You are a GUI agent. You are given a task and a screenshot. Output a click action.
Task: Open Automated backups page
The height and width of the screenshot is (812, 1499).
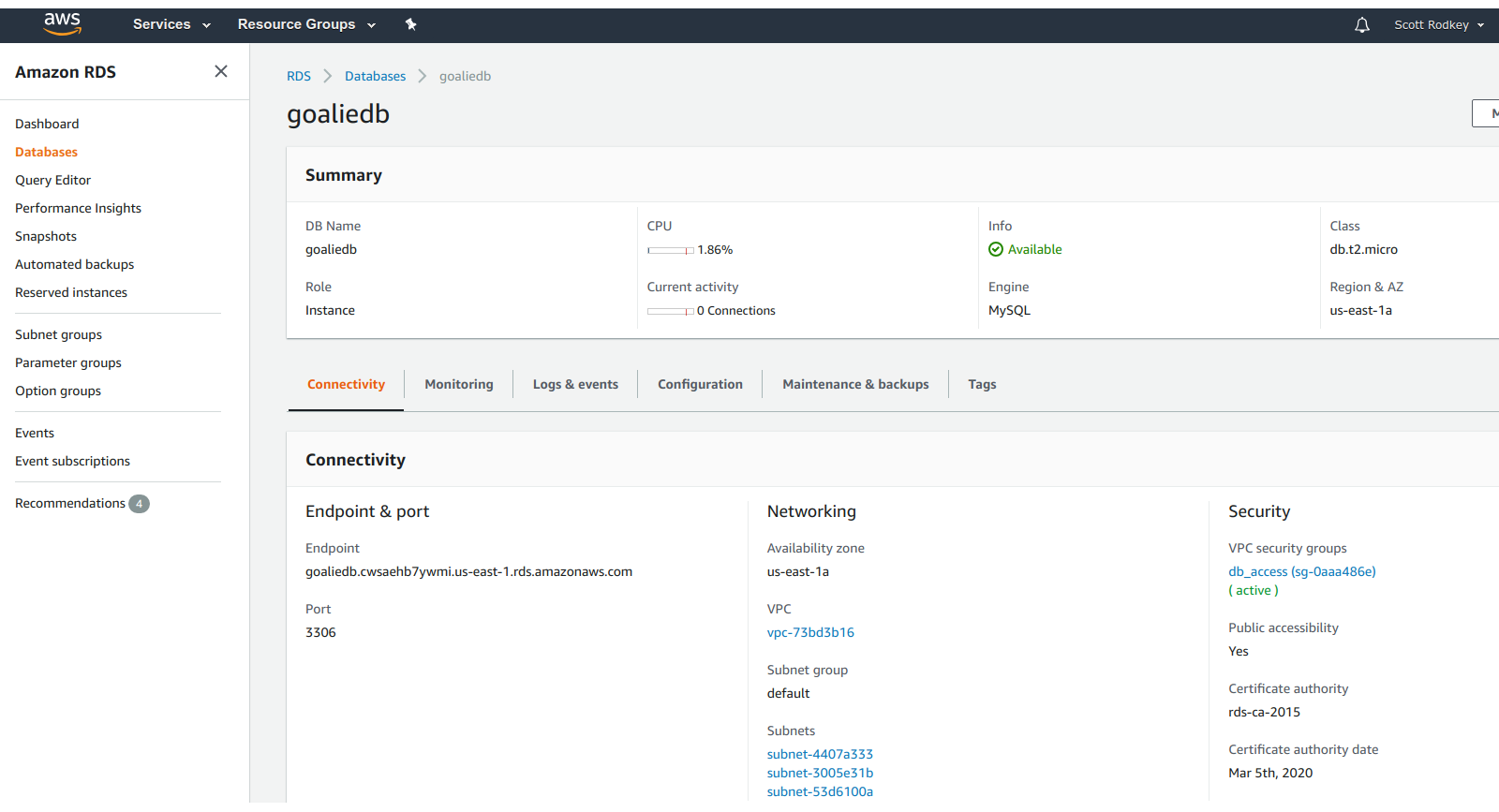pyautogui.click(x=74, y=264)
